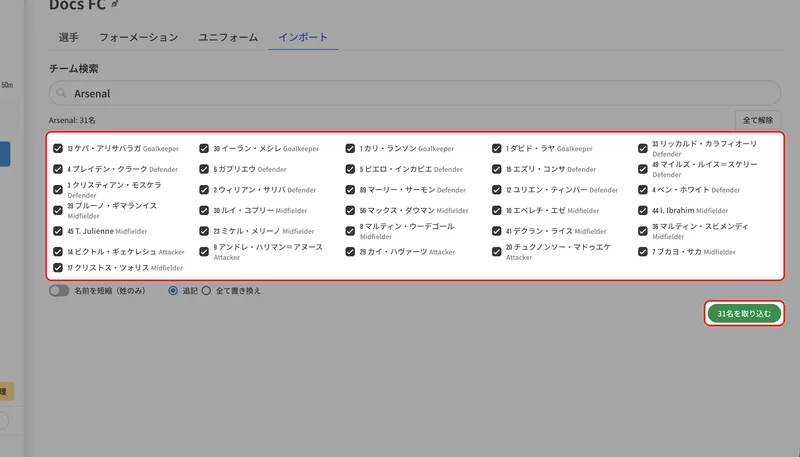Select the インポート tab
Viewport: 800px width, 457px height.
(x=303, y=37)
